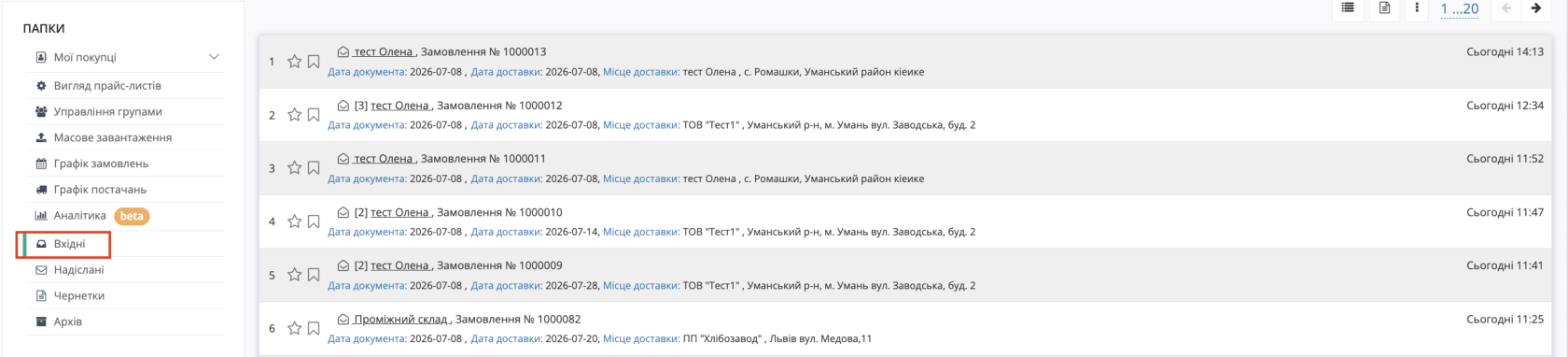The height and width of the screenshot is (357, 1568).
Task: Click the beta badge next to Аналітика
Action: tap(132, 216)
